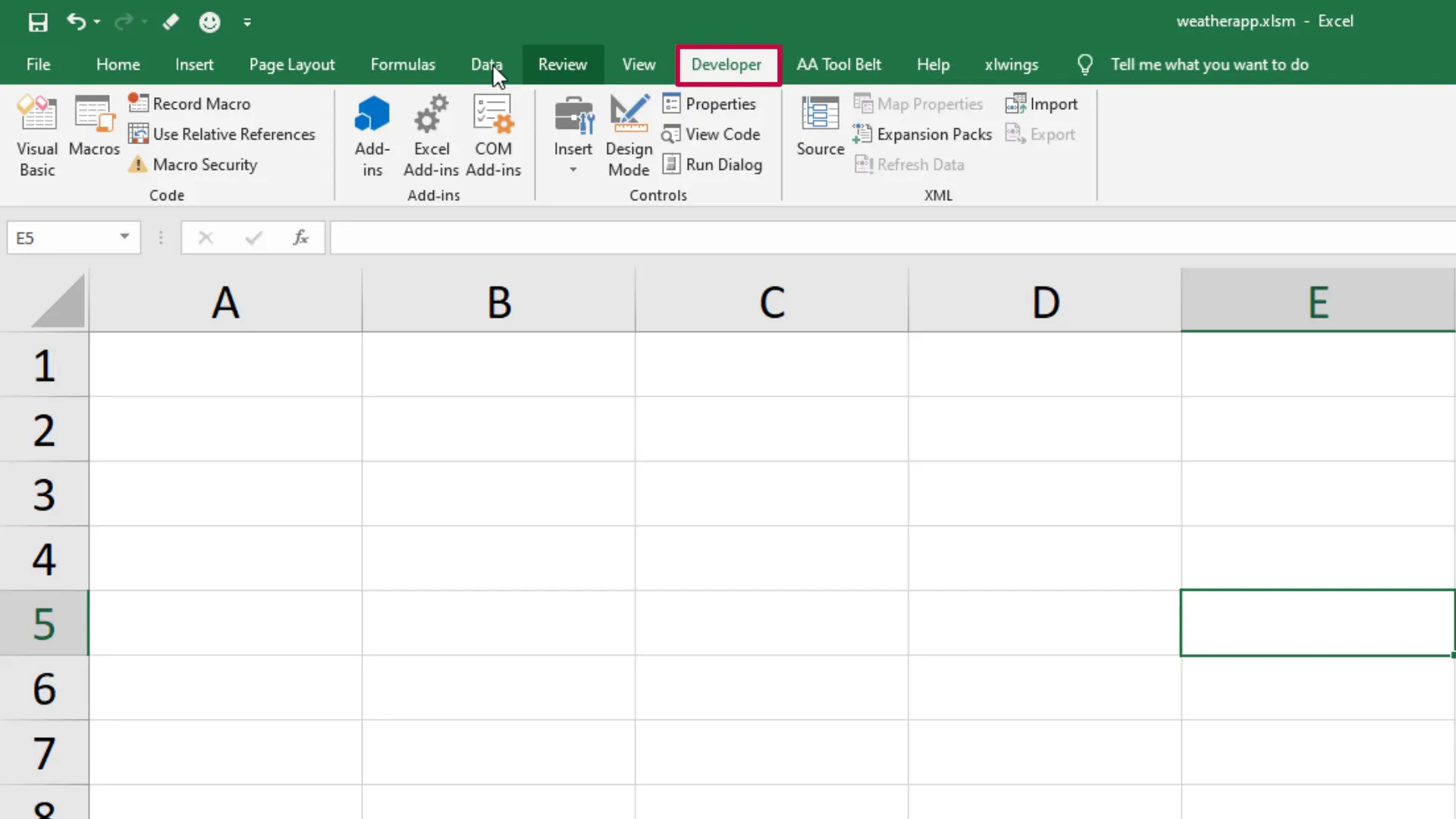Select cell C3 in the worksheet
Viewport: 1456px width, 819px height.
pyautogui.click(x=771, y=494)
